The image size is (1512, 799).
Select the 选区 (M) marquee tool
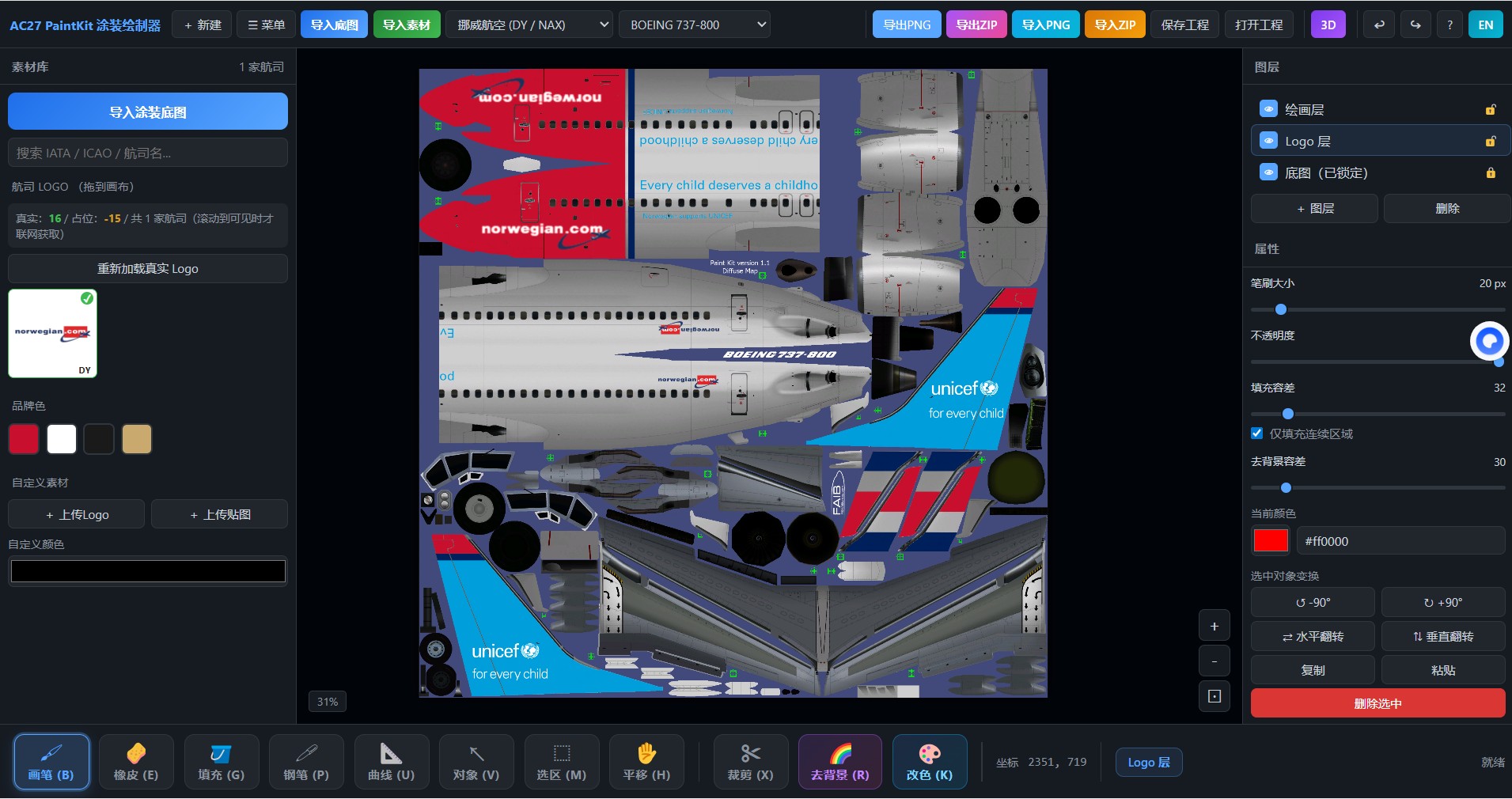(562, 762)
